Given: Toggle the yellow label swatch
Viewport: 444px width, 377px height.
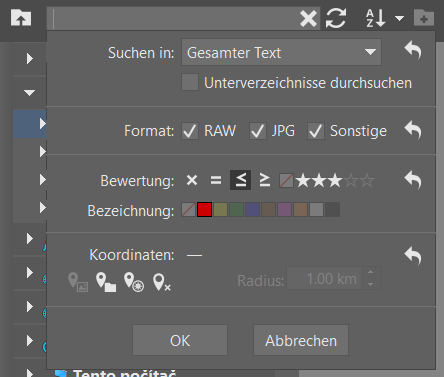Looking at the screenshot, I should [220, 210].
